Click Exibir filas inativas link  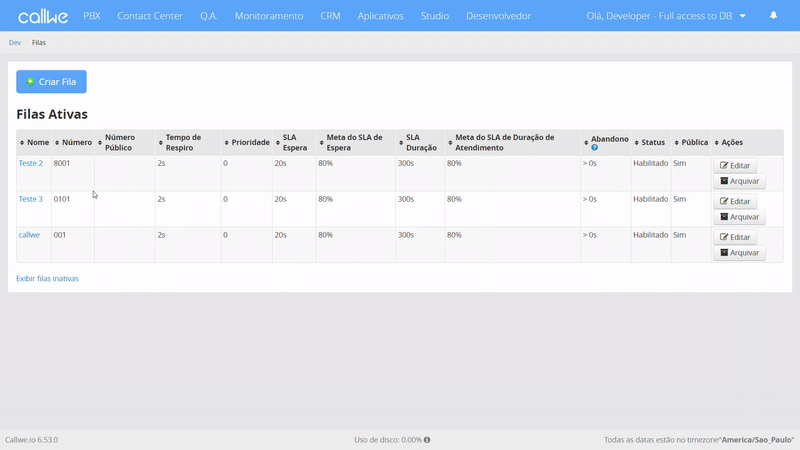[x=47, y=279]
